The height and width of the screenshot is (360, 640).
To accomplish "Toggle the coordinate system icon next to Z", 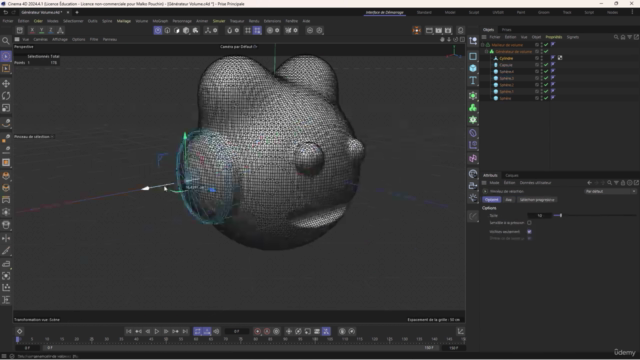I will coord(60,30).
